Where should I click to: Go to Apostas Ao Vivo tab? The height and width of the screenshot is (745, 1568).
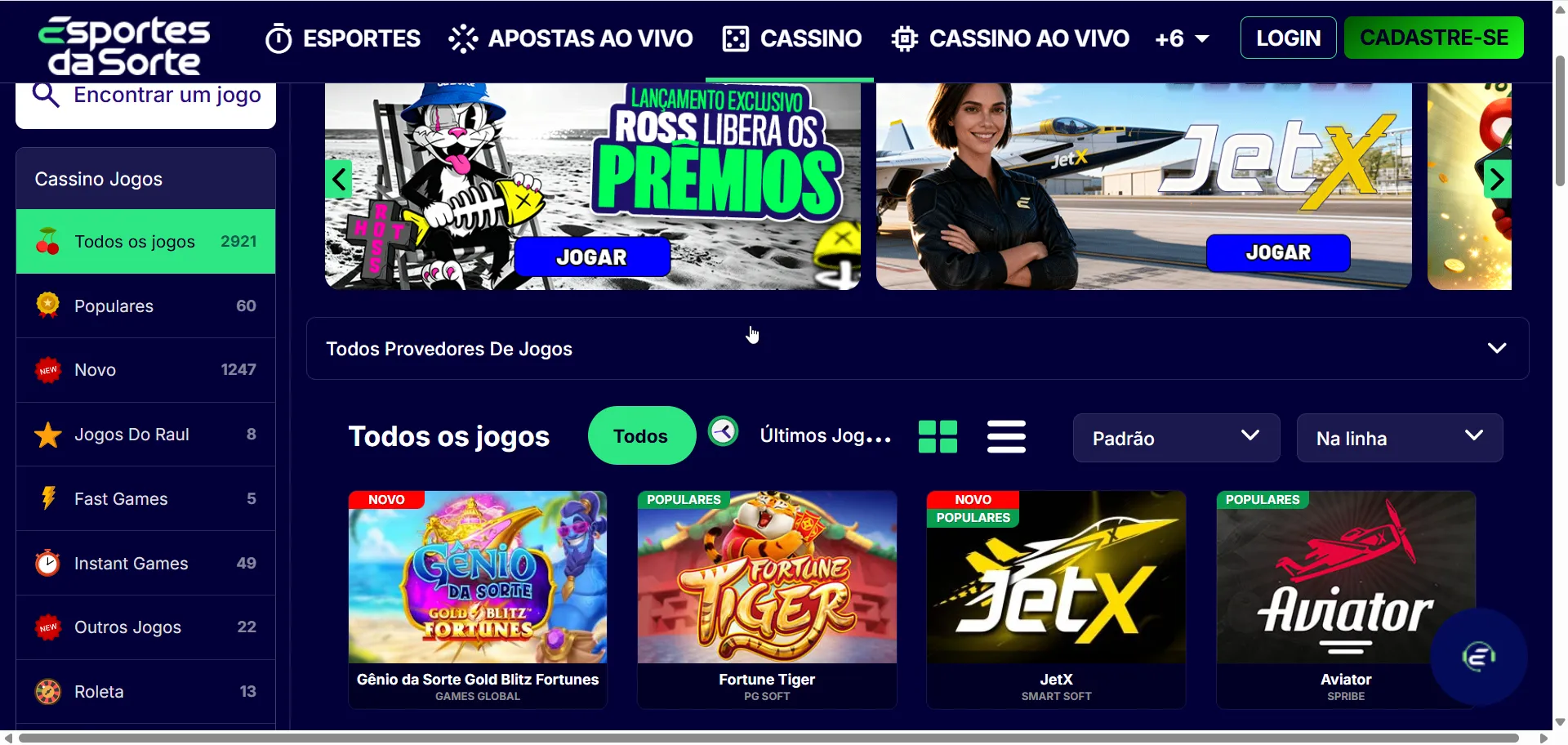tap(570, 38)
